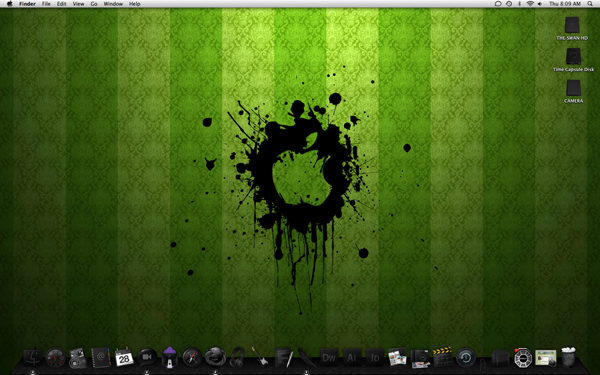
Task: Click the clock showing Thu 8:09 AM
Action: pyautogui.click(x=565, y=4)
